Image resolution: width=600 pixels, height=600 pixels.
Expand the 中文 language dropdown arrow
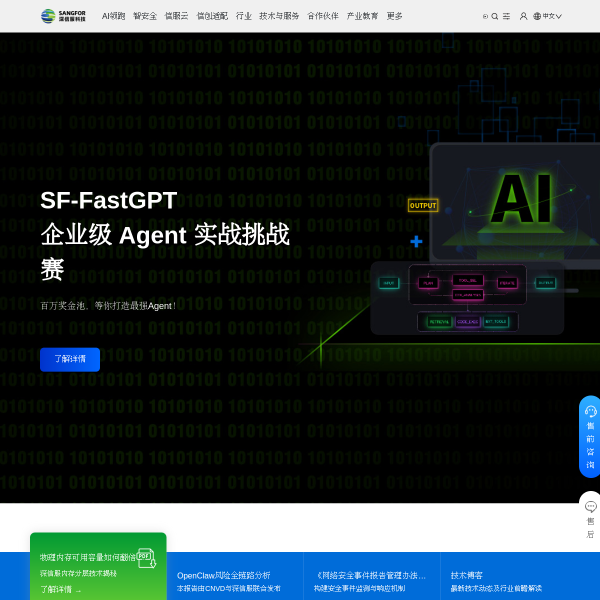559,16
